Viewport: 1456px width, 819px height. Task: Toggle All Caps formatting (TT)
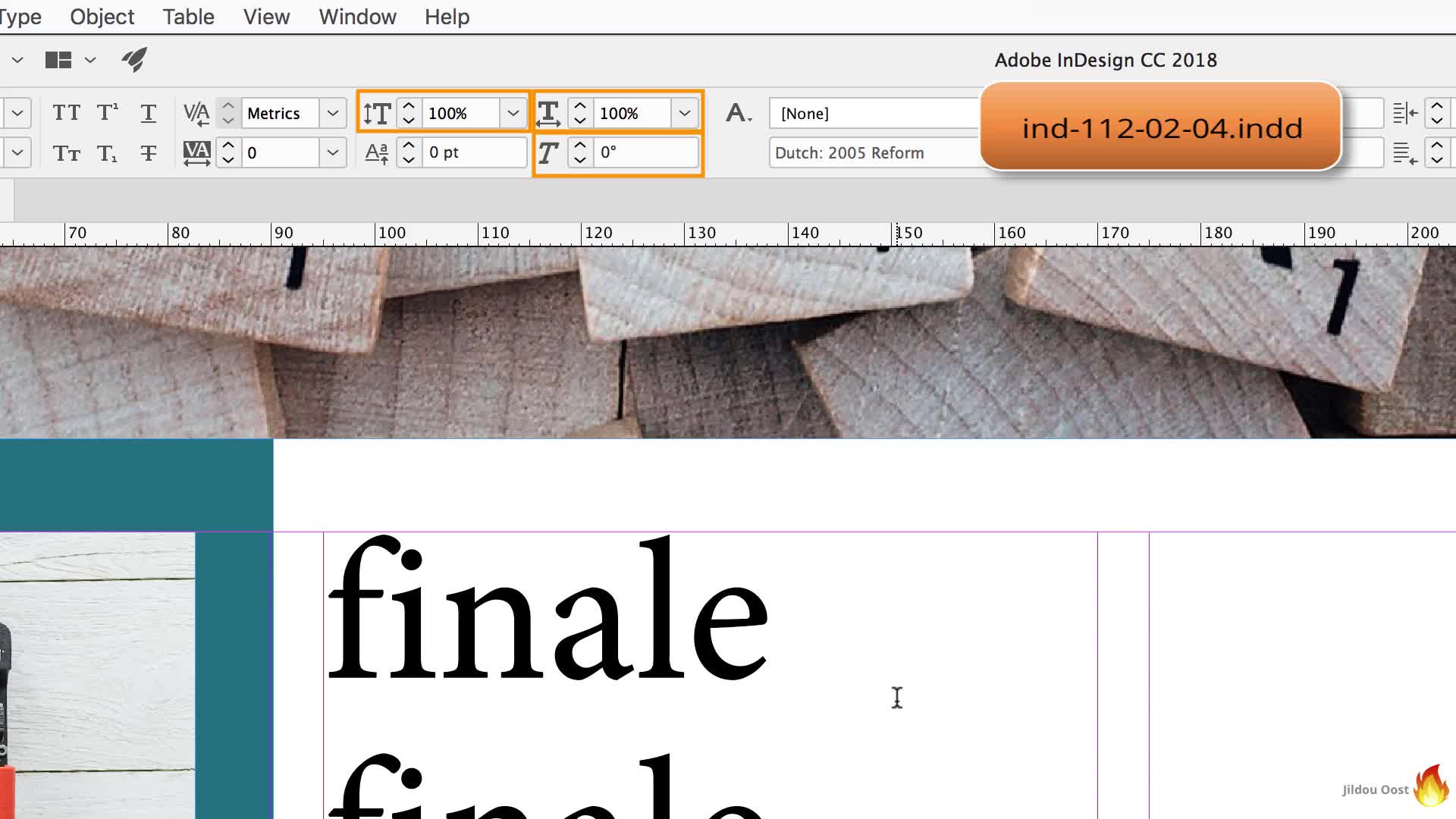tap(66, 113)
